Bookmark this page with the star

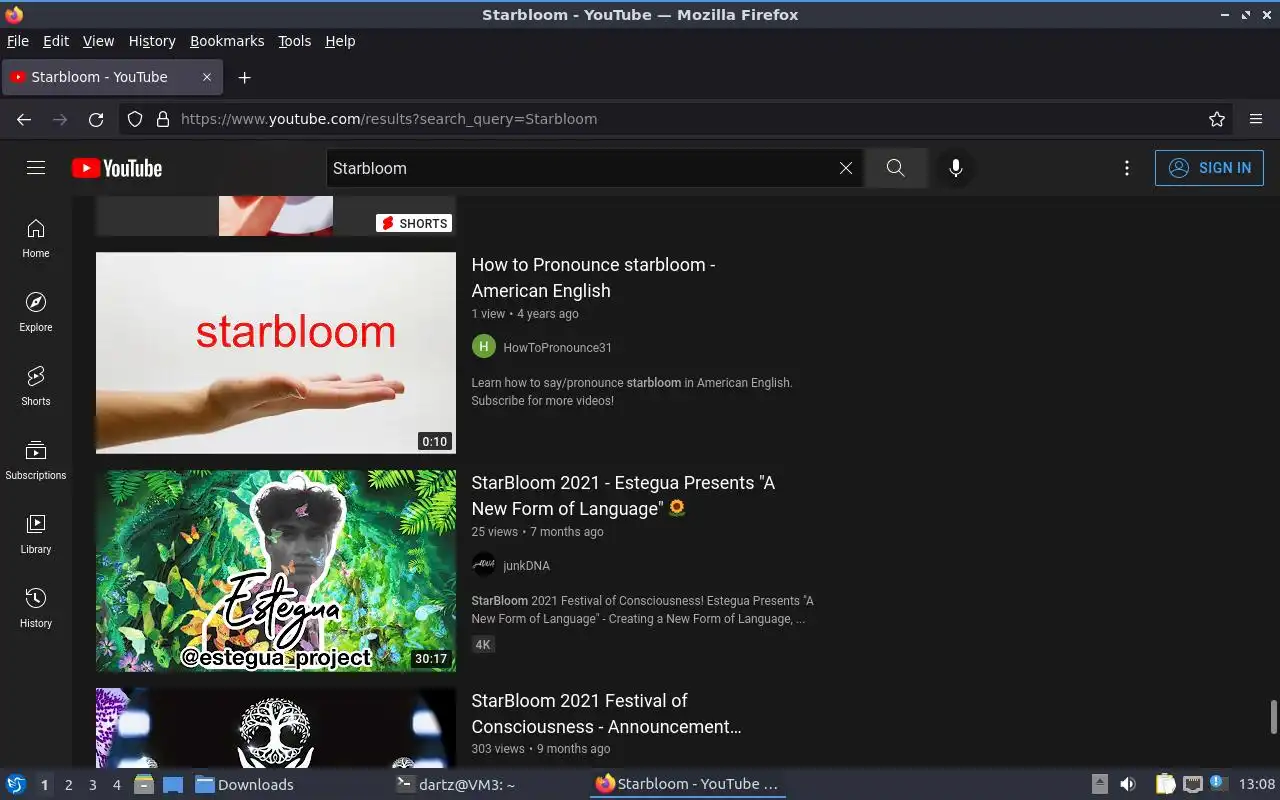pyautogui.click(x=1217, y=119)
